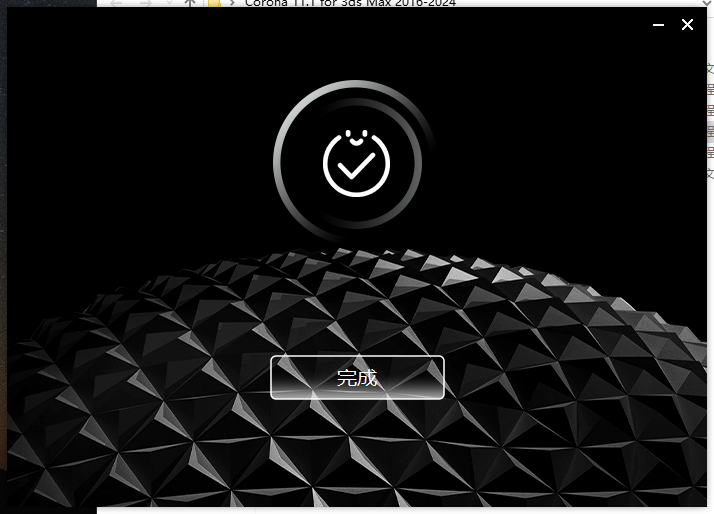Image resolution: width=714 pixels, height=514 pixels.
Task: Select the first partially hidden Explorer row
Action: [x=710, y=69]
